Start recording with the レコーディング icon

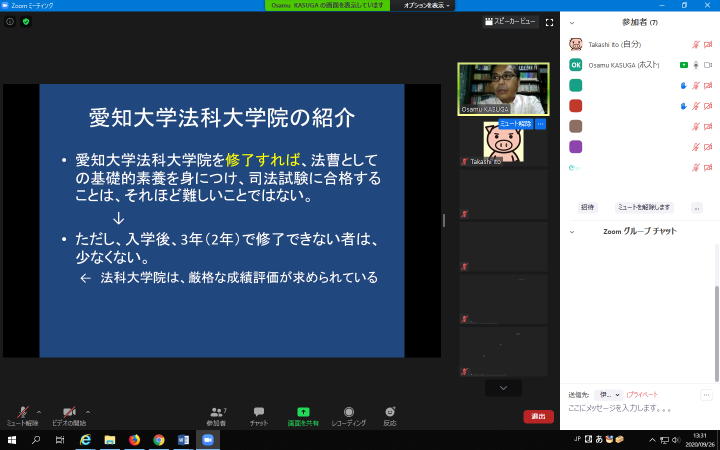[348, 412]
